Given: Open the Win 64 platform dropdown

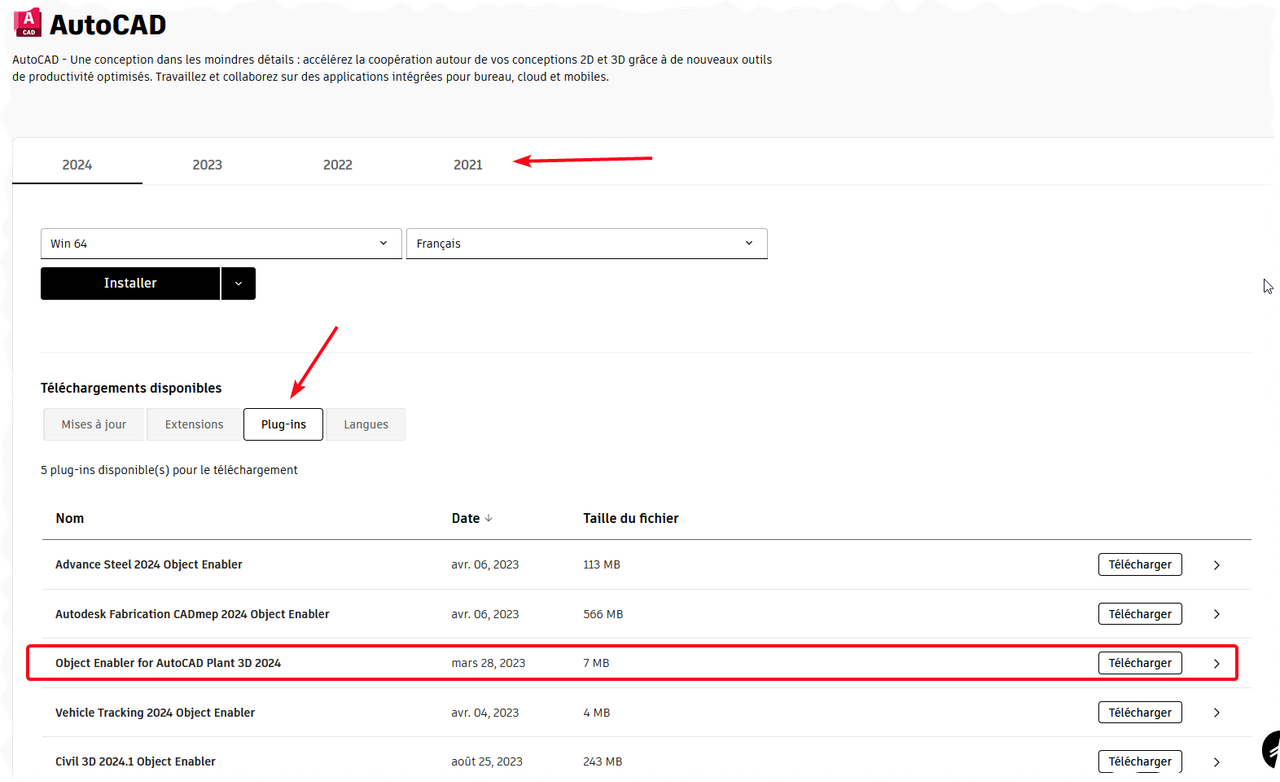Looking at the screenshot, I should pyautogui.click(x=220, y=243).
